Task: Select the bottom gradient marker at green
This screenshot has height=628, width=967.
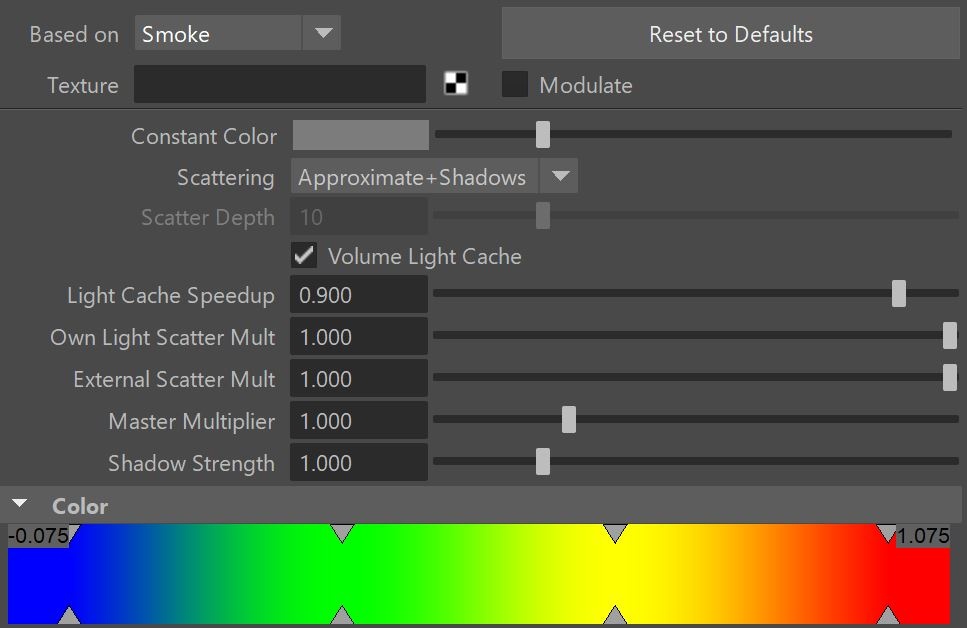Action: point(342,615)
